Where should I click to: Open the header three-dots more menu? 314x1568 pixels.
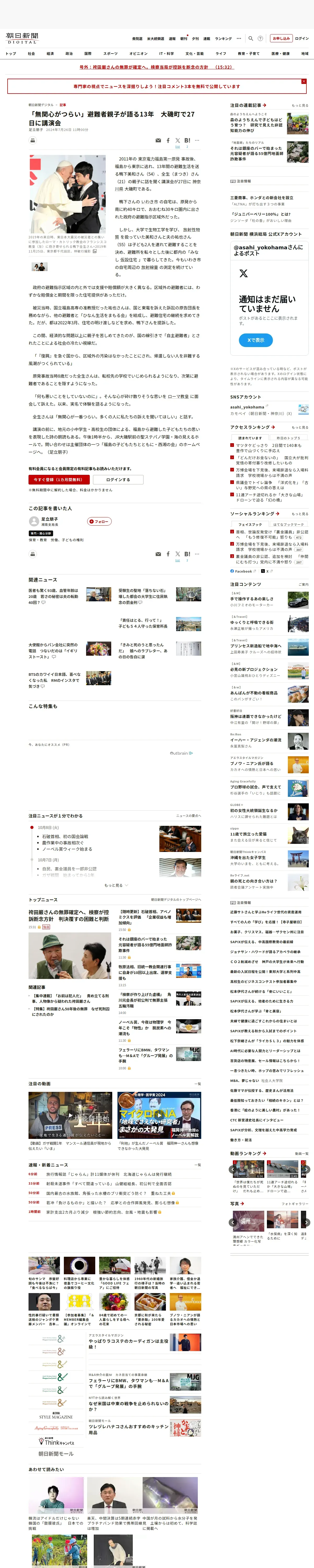tap(239, 38)
